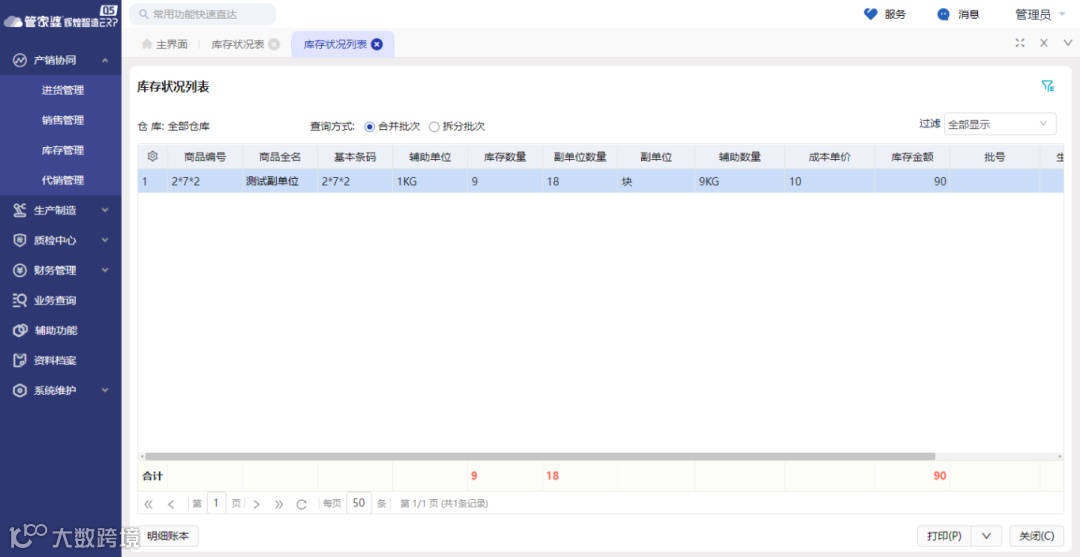Viewport: 1080px width, 557px height.
Task: Open 库存管理 in sidebar
Action: click(63, 150)
